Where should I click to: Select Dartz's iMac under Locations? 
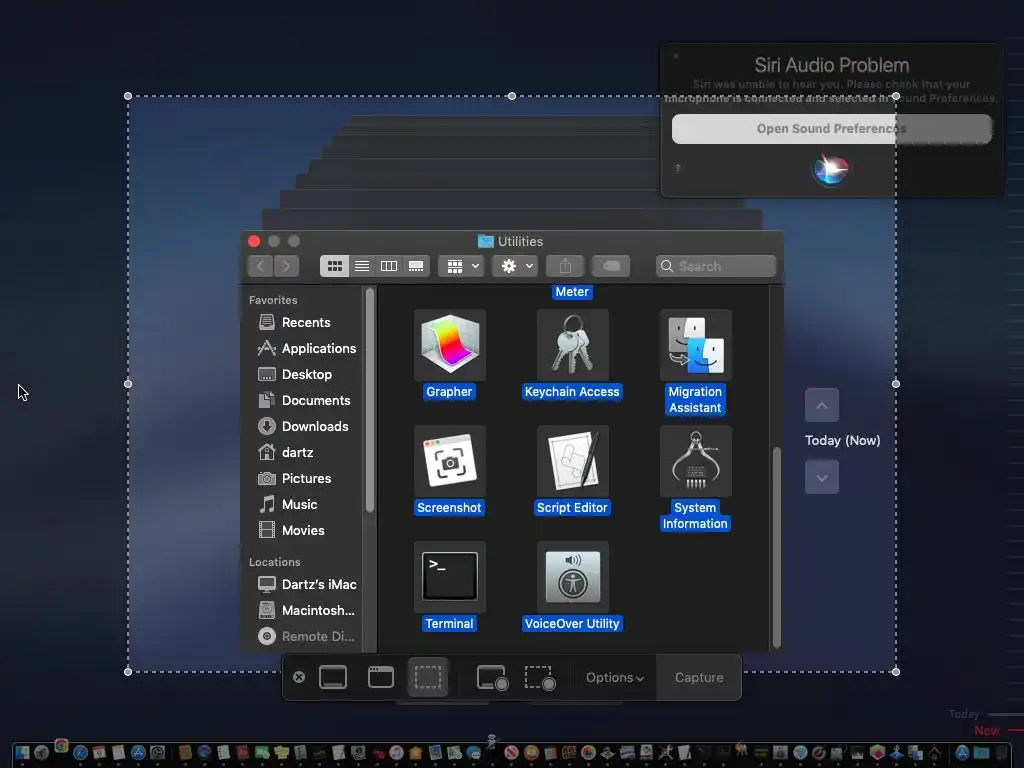pyautogui.click(x=306, y=584)
